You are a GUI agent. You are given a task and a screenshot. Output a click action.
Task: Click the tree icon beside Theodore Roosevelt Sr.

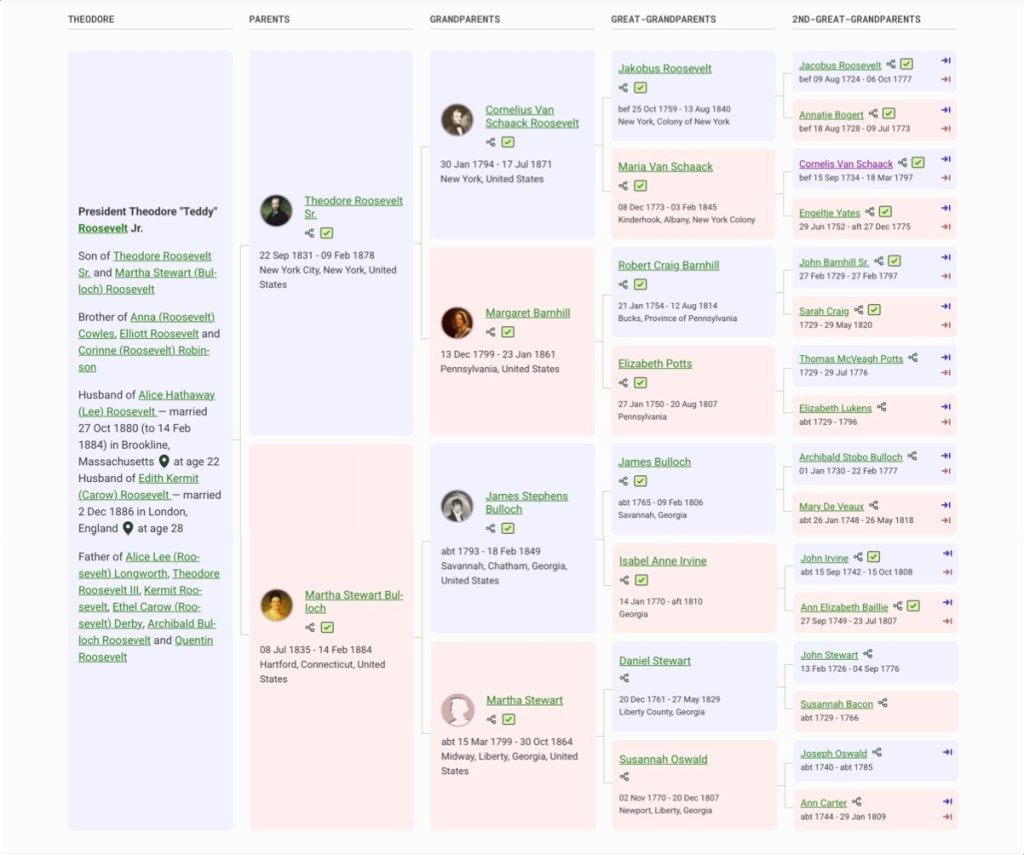[x=310, y=233]
